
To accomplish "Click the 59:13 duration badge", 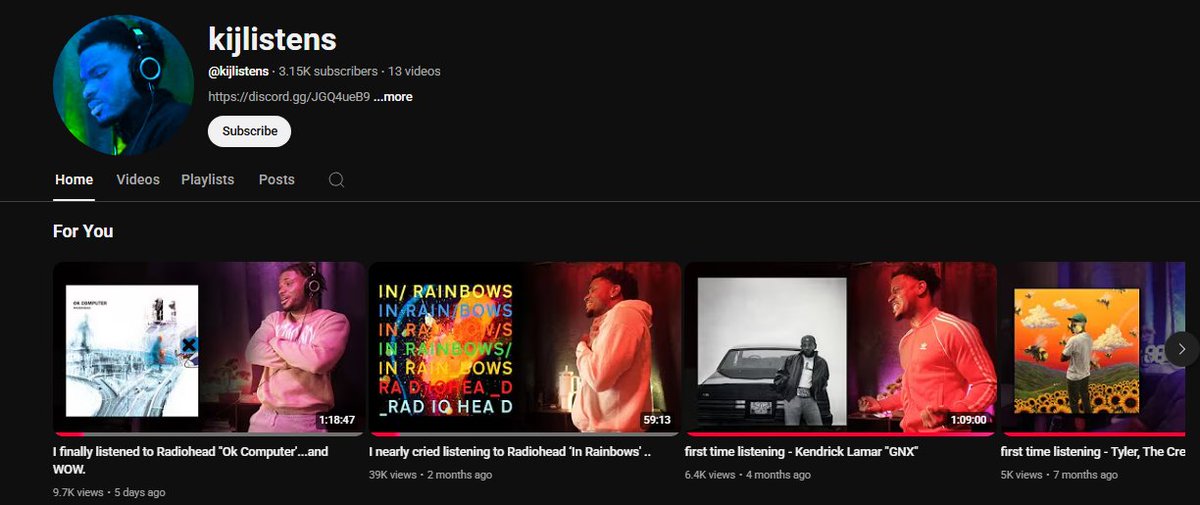I will [x=657, y=420].
